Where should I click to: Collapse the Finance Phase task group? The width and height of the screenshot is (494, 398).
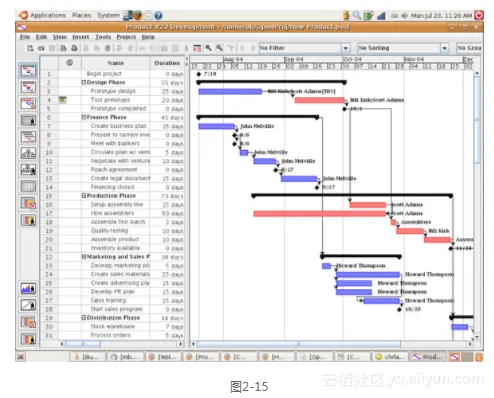pyautogui.click(x=84, y=117)
